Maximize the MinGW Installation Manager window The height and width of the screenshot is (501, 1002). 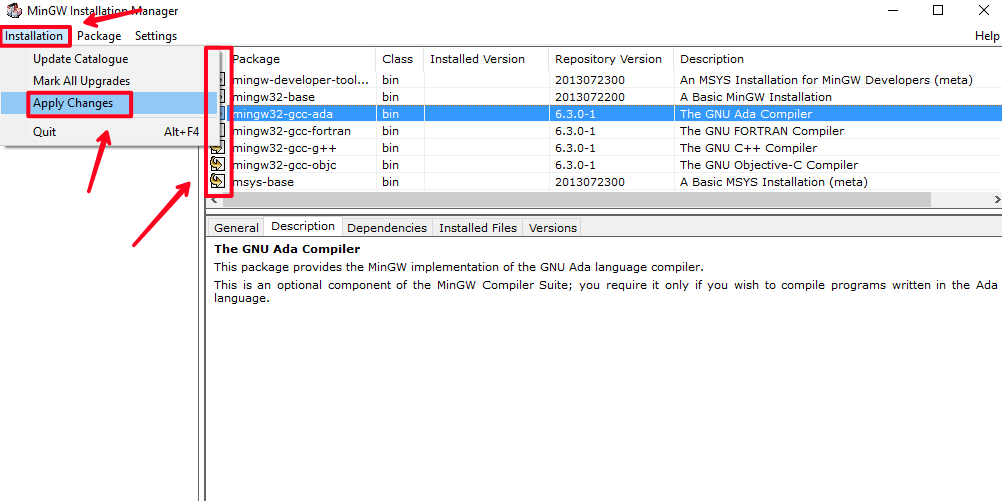coord(938,10)
